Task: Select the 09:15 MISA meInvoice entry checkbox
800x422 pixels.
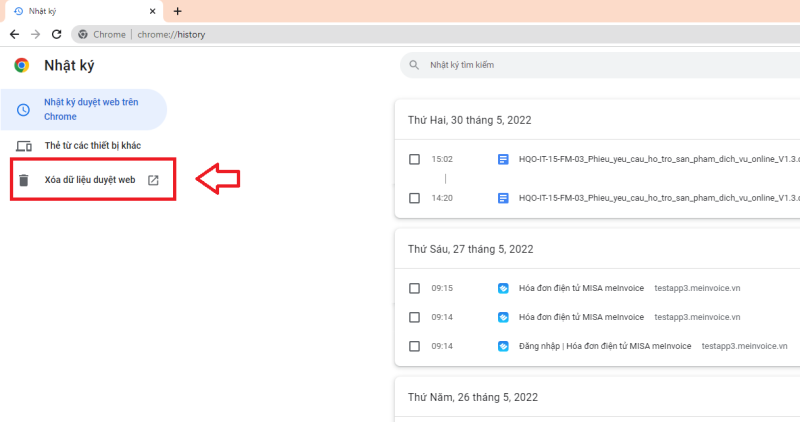Action: [414, 288]
